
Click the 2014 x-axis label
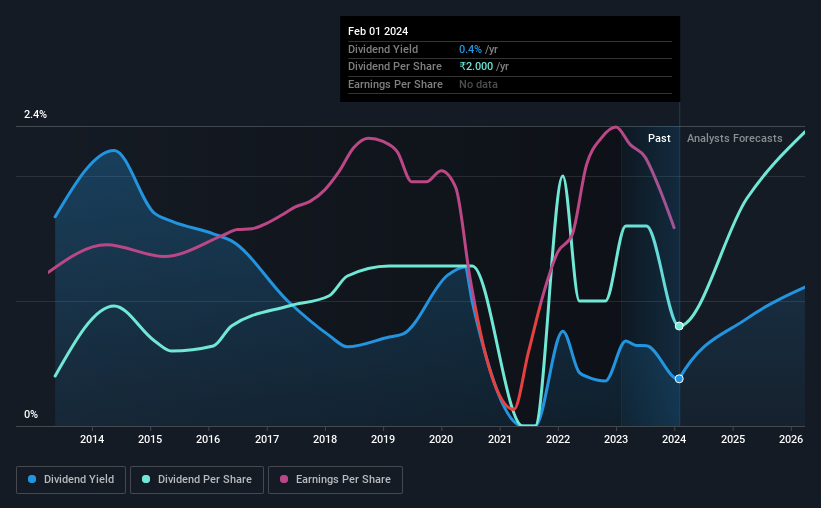92,439
